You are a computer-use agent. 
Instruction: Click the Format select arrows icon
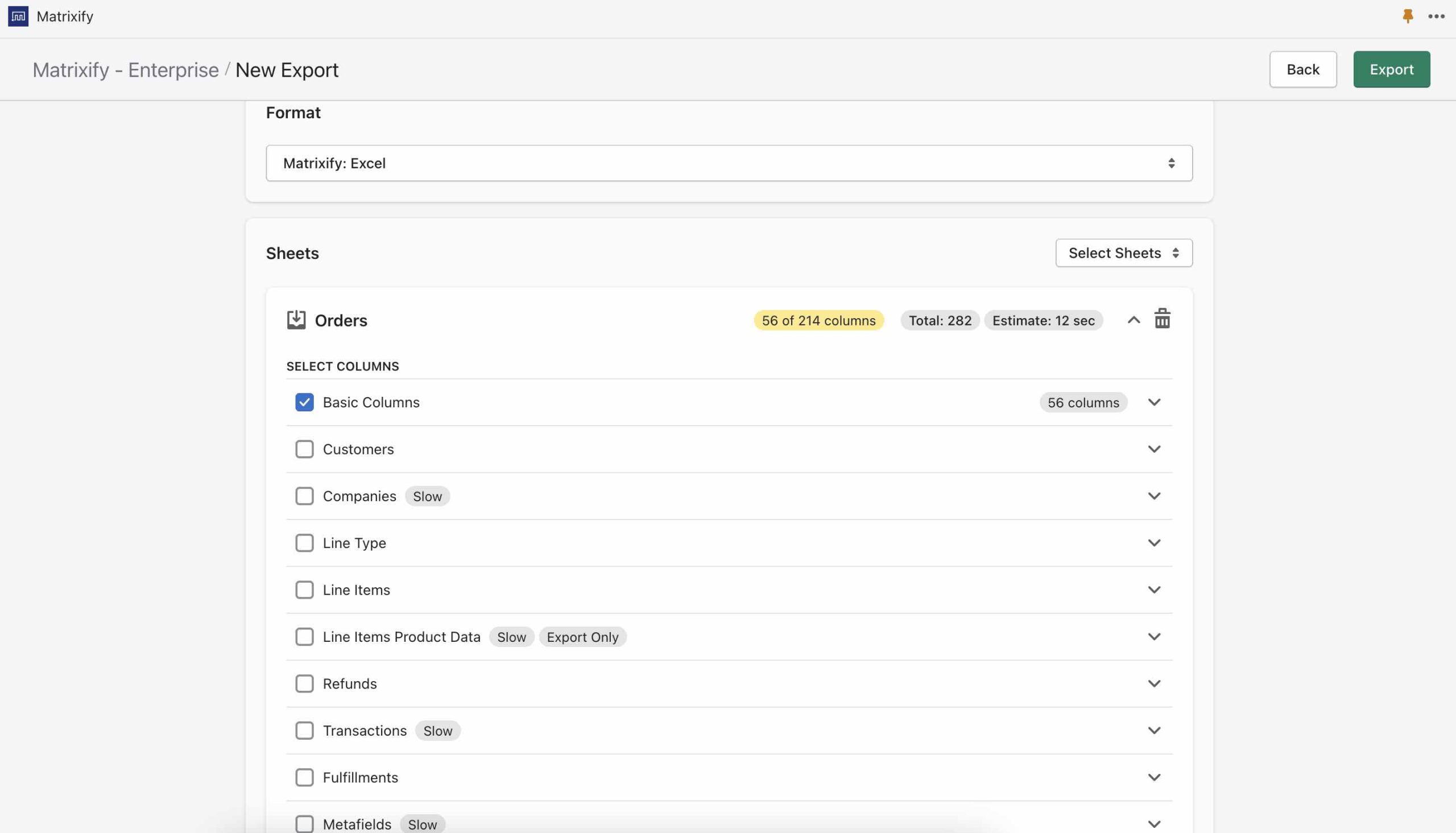[x=1171, y=163]
